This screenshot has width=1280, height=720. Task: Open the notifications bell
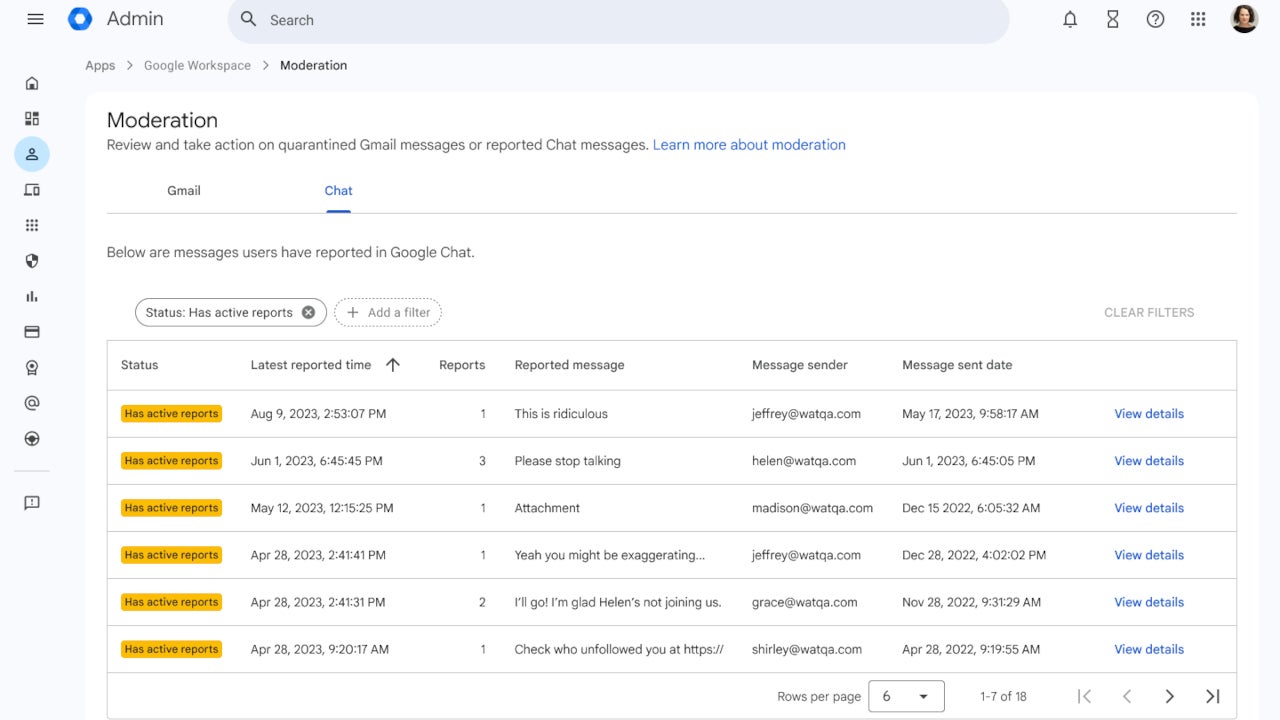[1070, 19]
